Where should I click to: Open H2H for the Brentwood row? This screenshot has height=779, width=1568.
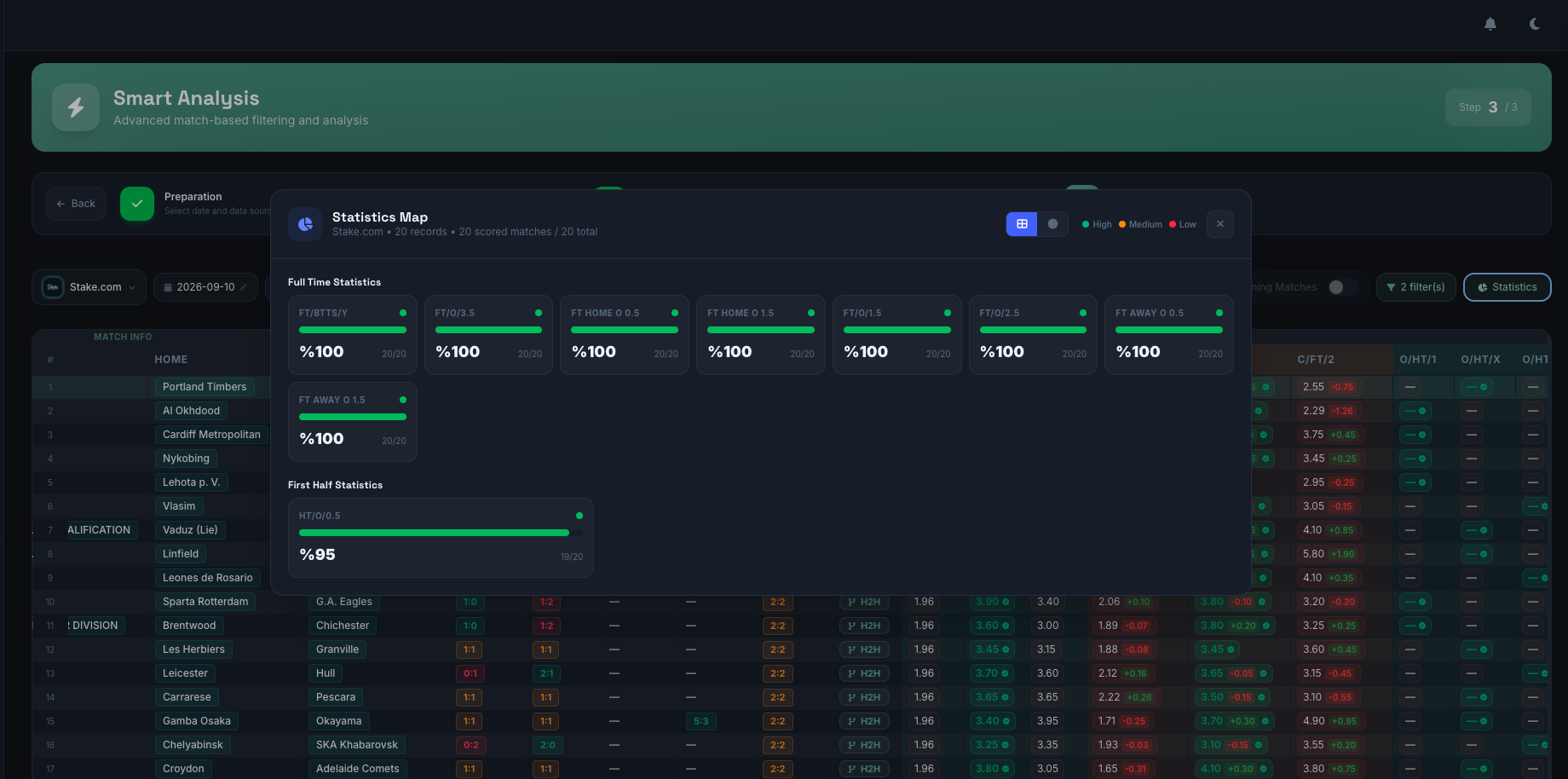[x=864, y=626]
